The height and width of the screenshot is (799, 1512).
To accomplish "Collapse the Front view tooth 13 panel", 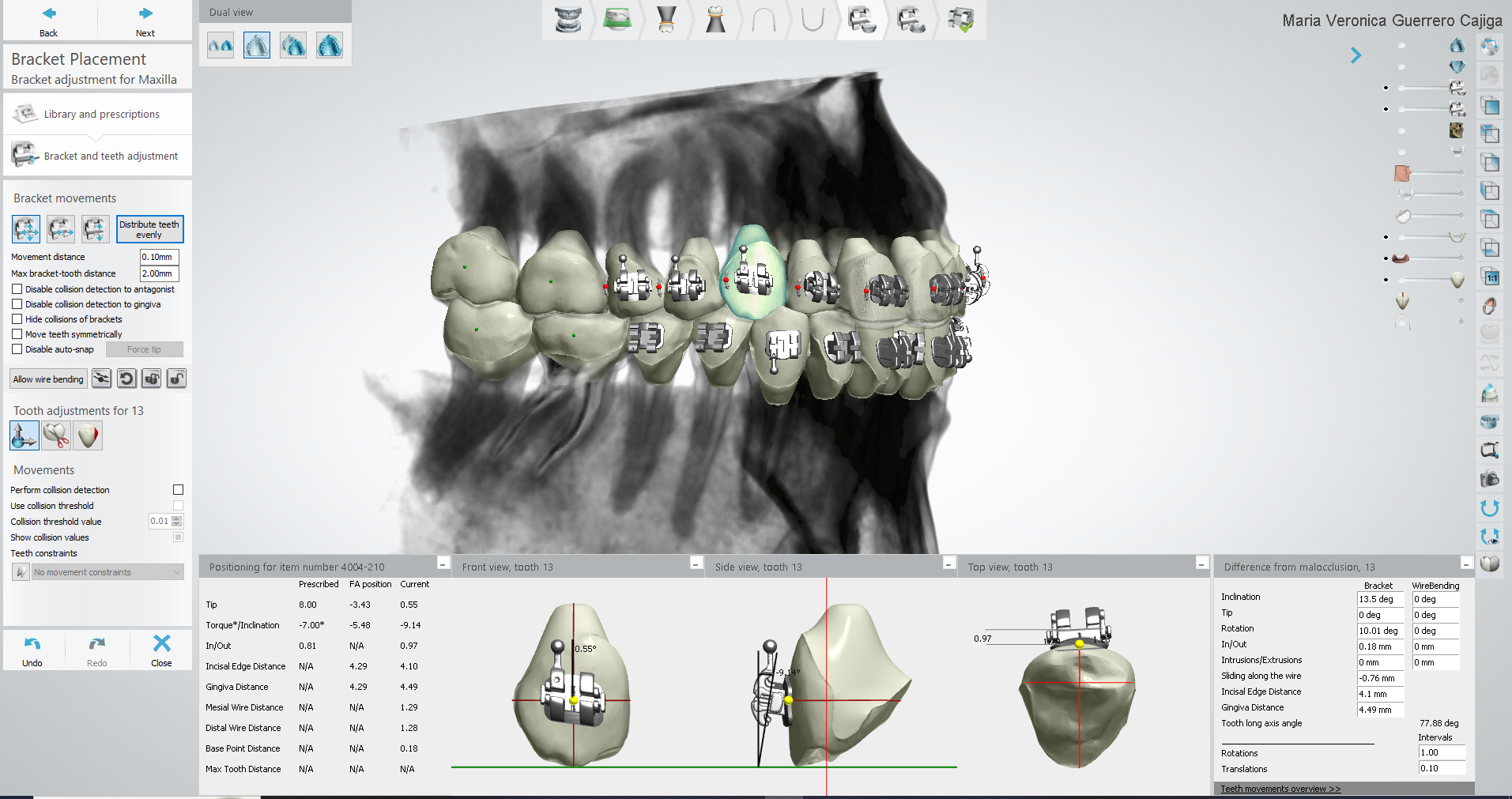I will tap(696, 563).
